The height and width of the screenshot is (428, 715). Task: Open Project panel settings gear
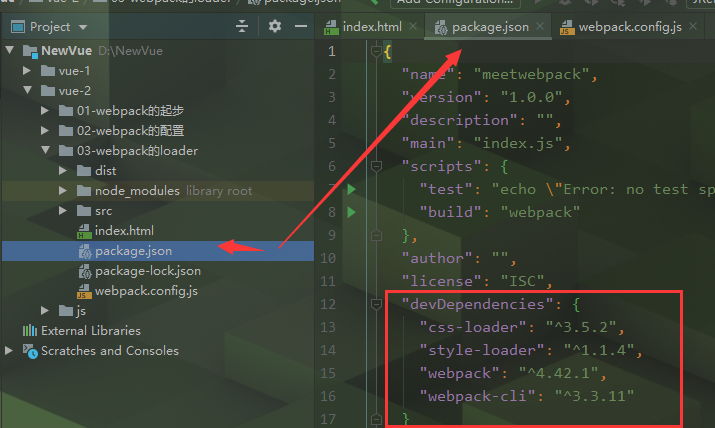(275, 26)
